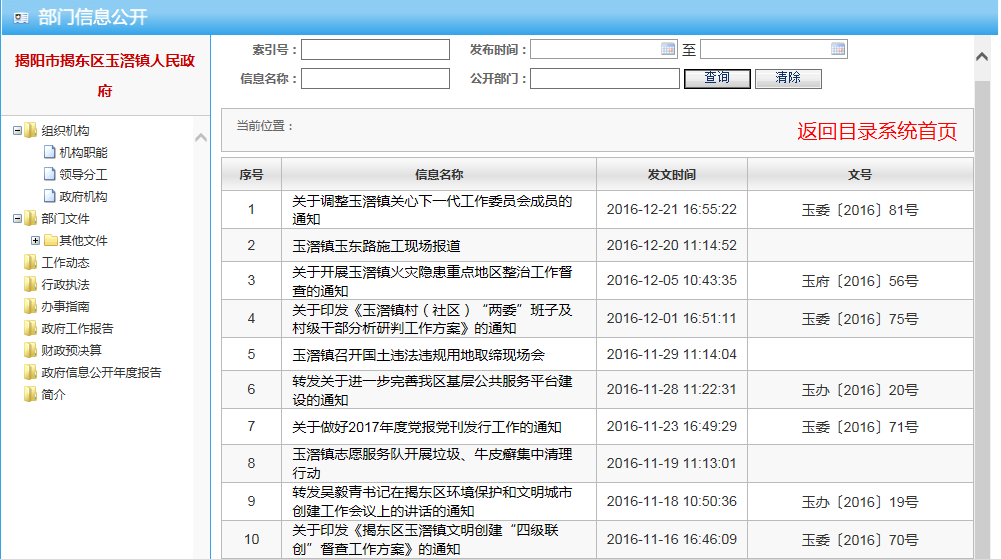1001x560 pixels.
Task: Collapse the 部门文件 tree node
Action: (x=17, y=218)
